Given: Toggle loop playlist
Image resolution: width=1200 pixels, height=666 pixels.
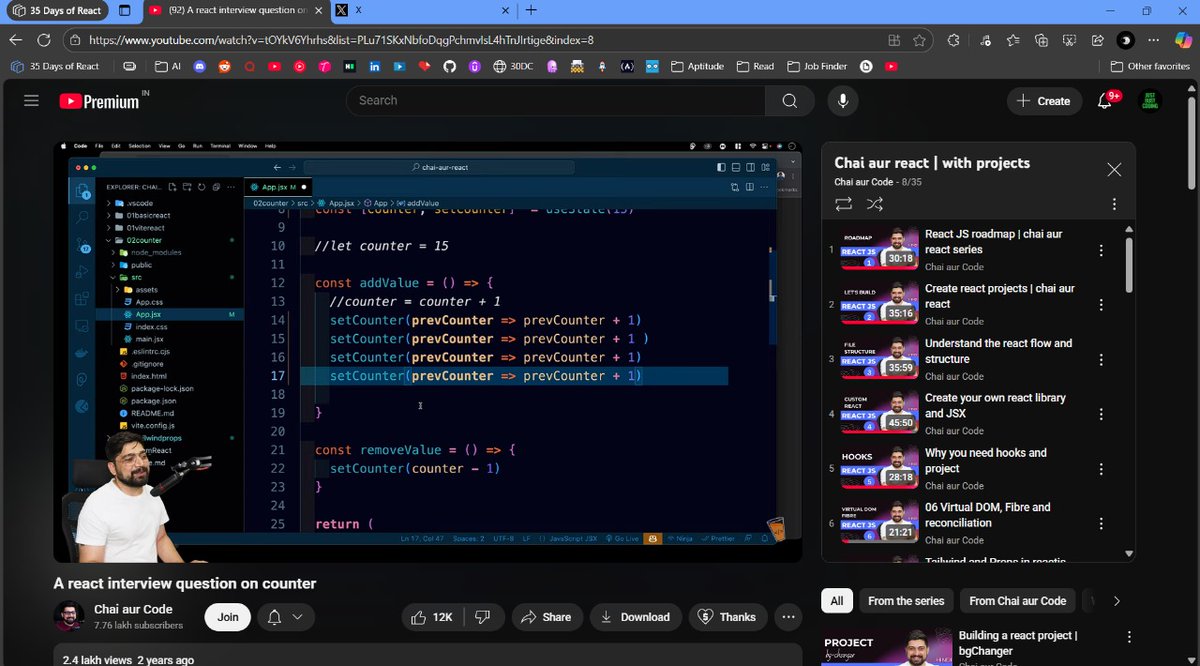Looking at the screenshot, I should (x=843, y=204).
